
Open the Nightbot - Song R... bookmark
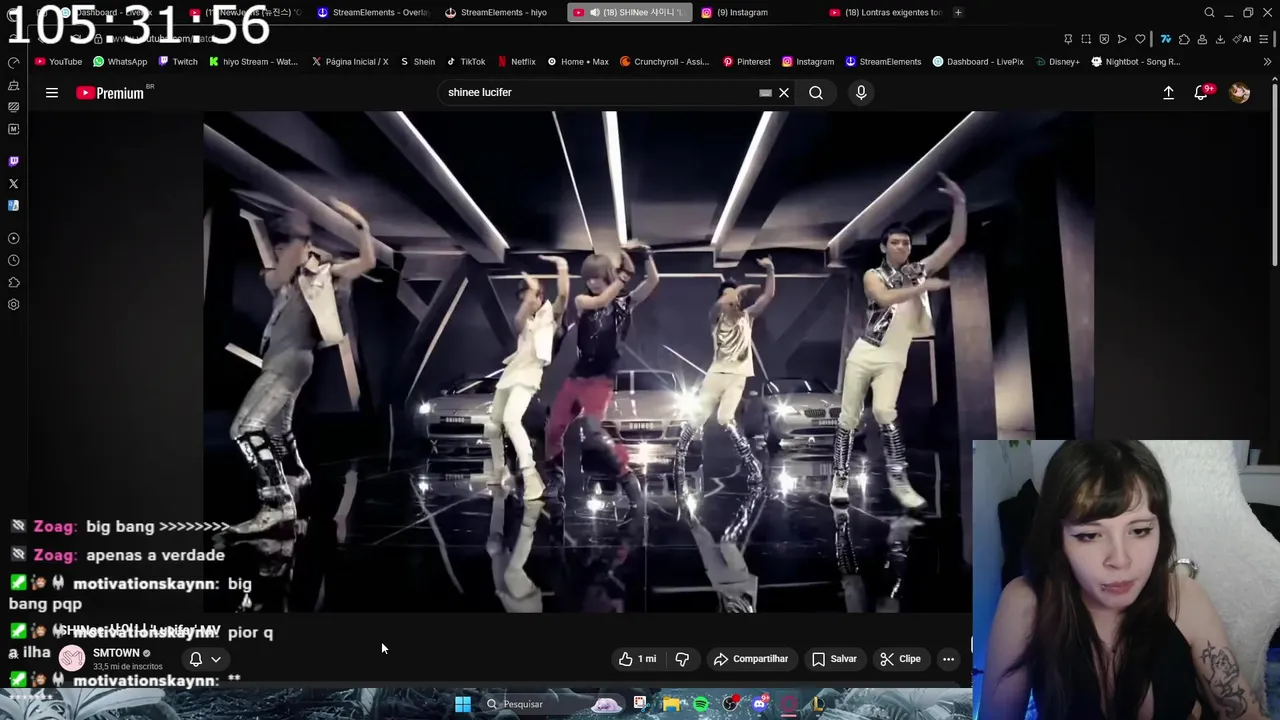point(1136,61)
